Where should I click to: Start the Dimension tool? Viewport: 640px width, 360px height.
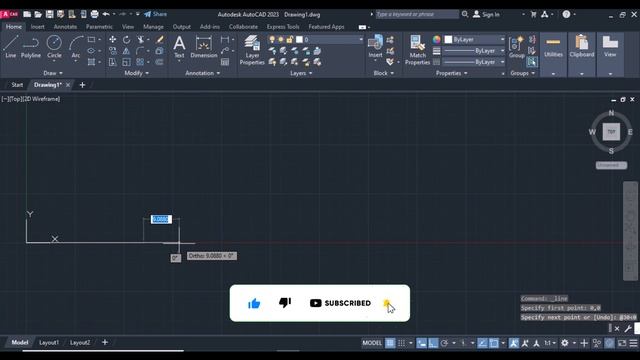pyautogui.click(x=204, y=47)
